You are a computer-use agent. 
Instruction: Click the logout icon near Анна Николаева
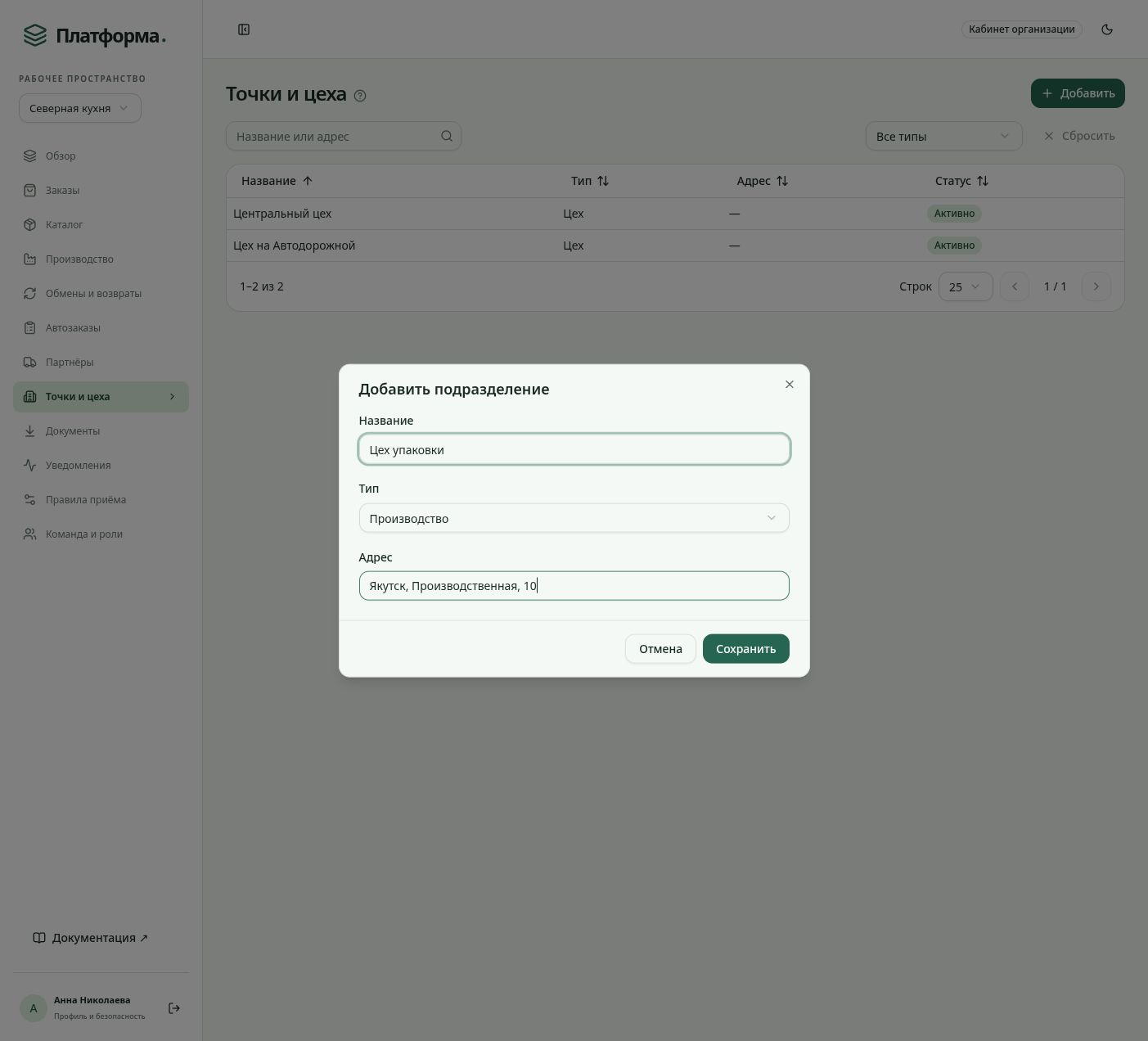click(x=174, y=1008)
